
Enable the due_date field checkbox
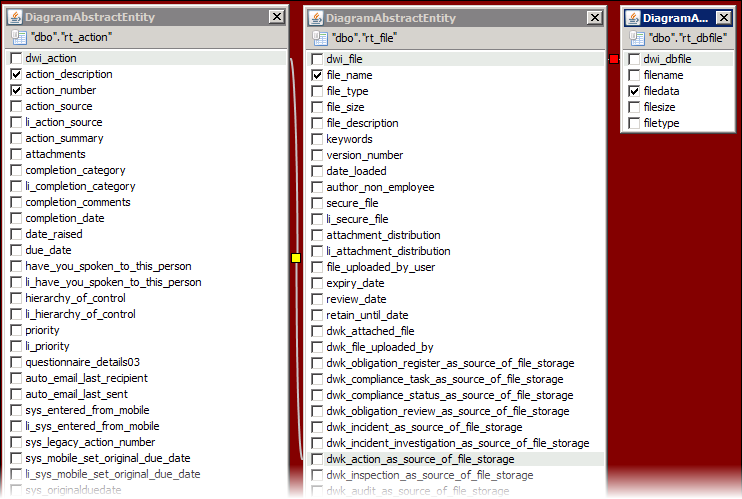[16, 251]
